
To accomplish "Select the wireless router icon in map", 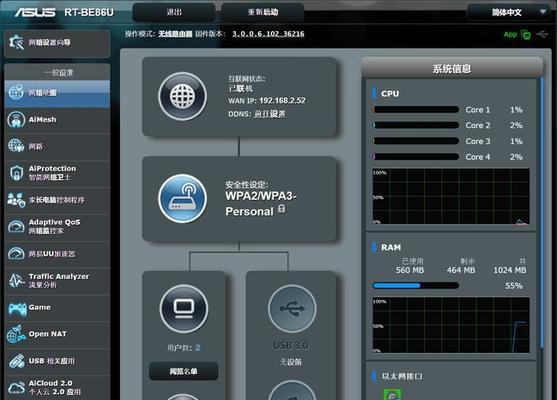I will (183, 199).
